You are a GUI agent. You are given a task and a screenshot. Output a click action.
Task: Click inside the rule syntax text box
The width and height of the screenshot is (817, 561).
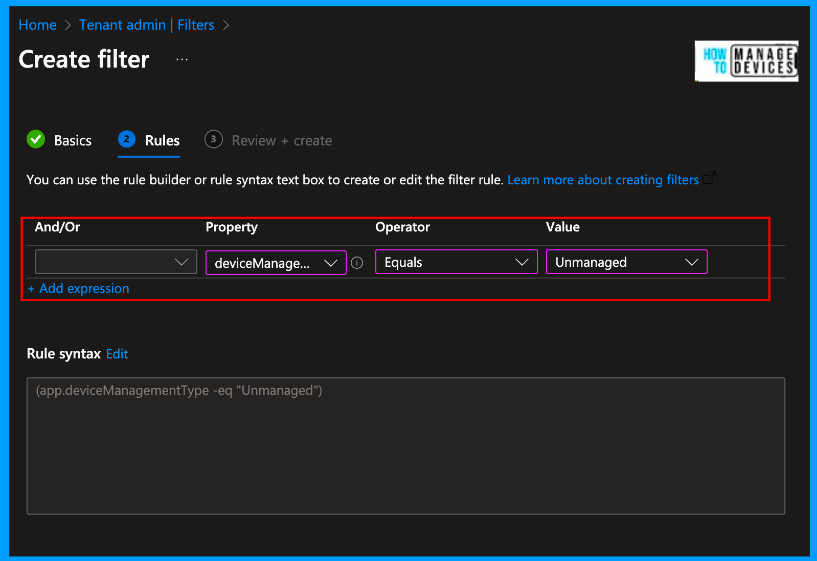405,446
